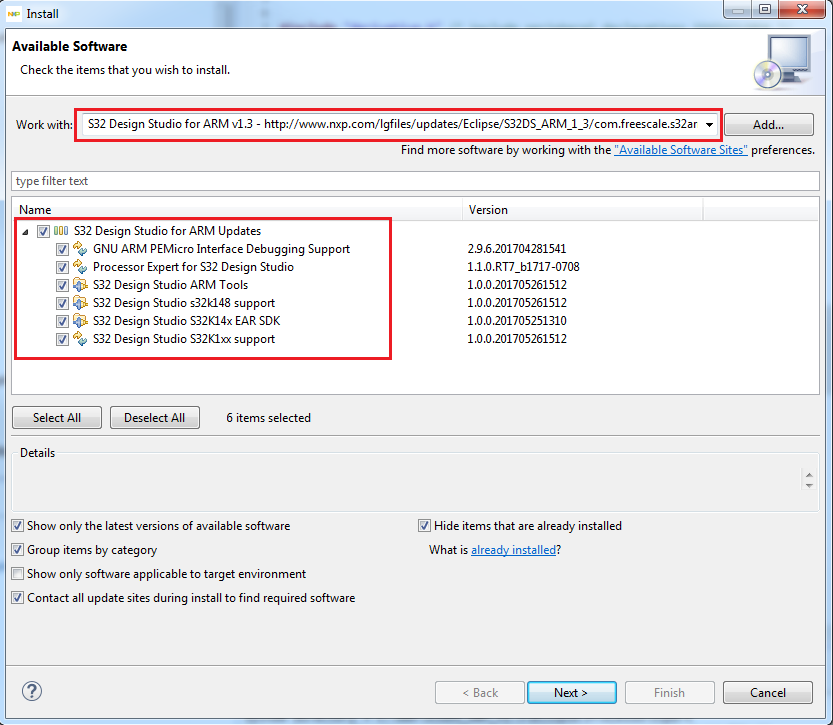The image size is (833, 725).
Task: Click the Processor Expert for S32 Design Studio icon
Action: pyautogui.click(x=80, y=267)
